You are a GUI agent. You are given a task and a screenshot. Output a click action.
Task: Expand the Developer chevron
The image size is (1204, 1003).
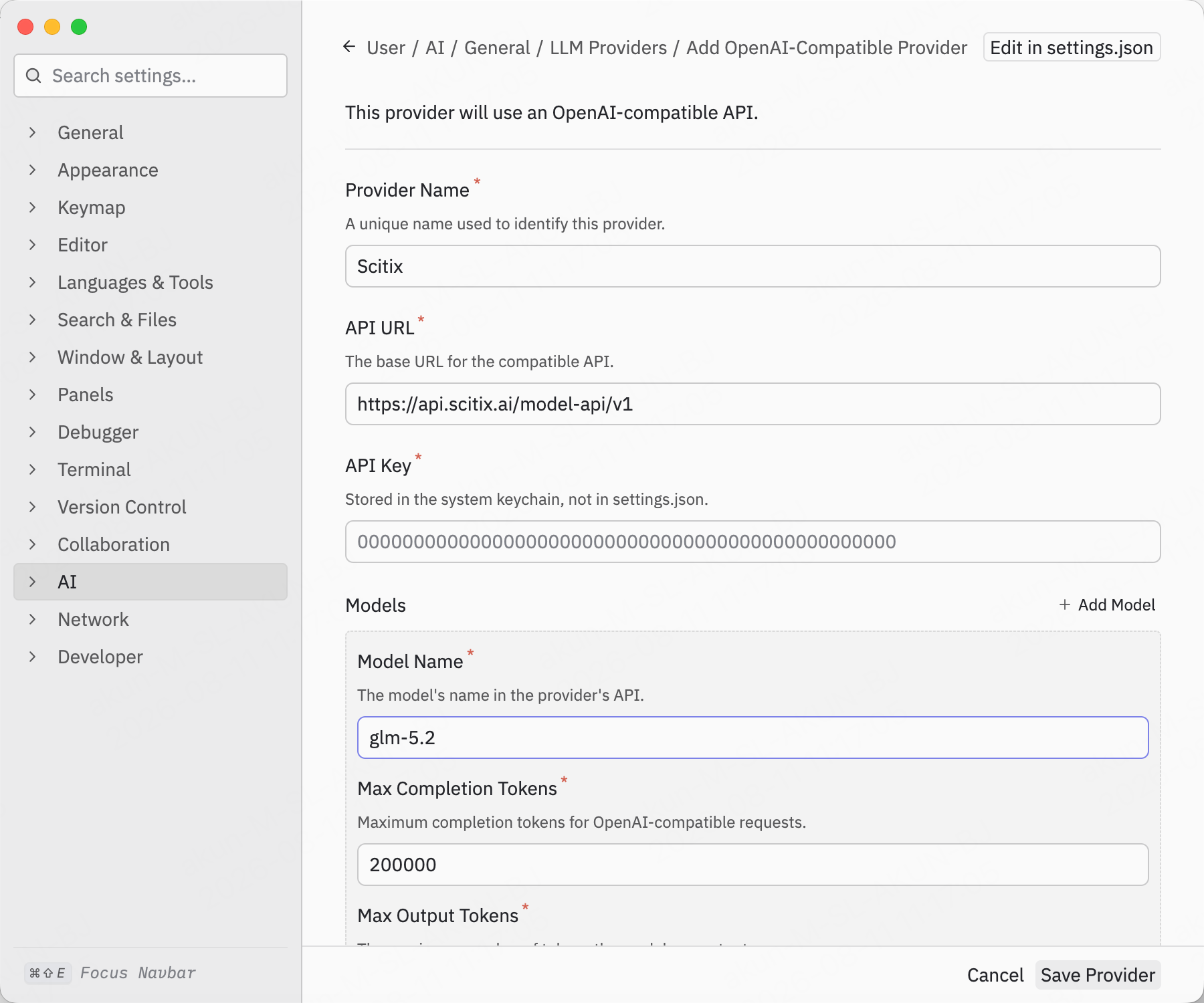pyautogui.click(x=32, y=657)
